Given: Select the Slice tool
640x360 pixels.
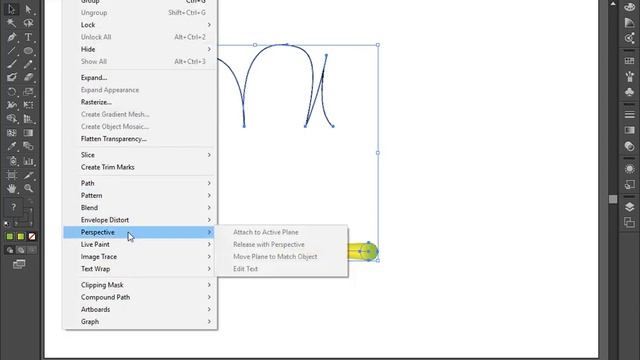Looking at the screenshot, I should point(28,176).
